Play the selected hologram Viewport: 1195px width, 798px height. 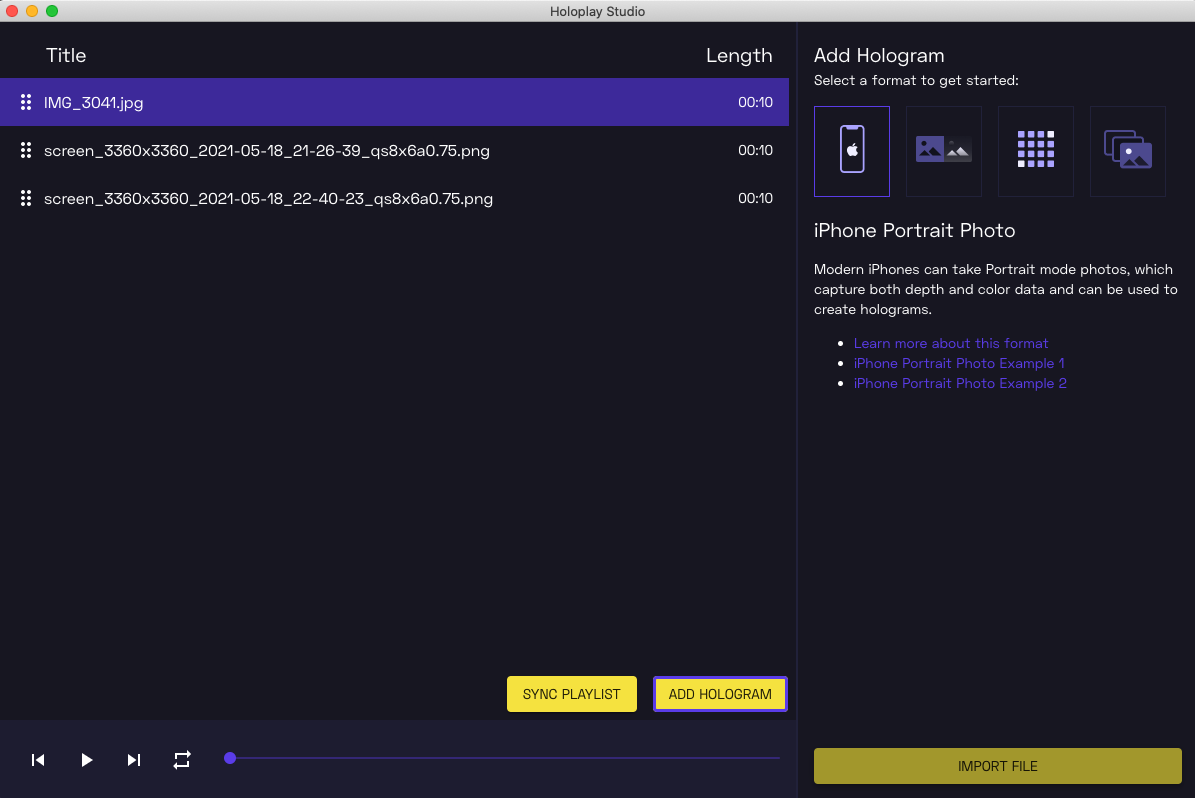(86, 760)
